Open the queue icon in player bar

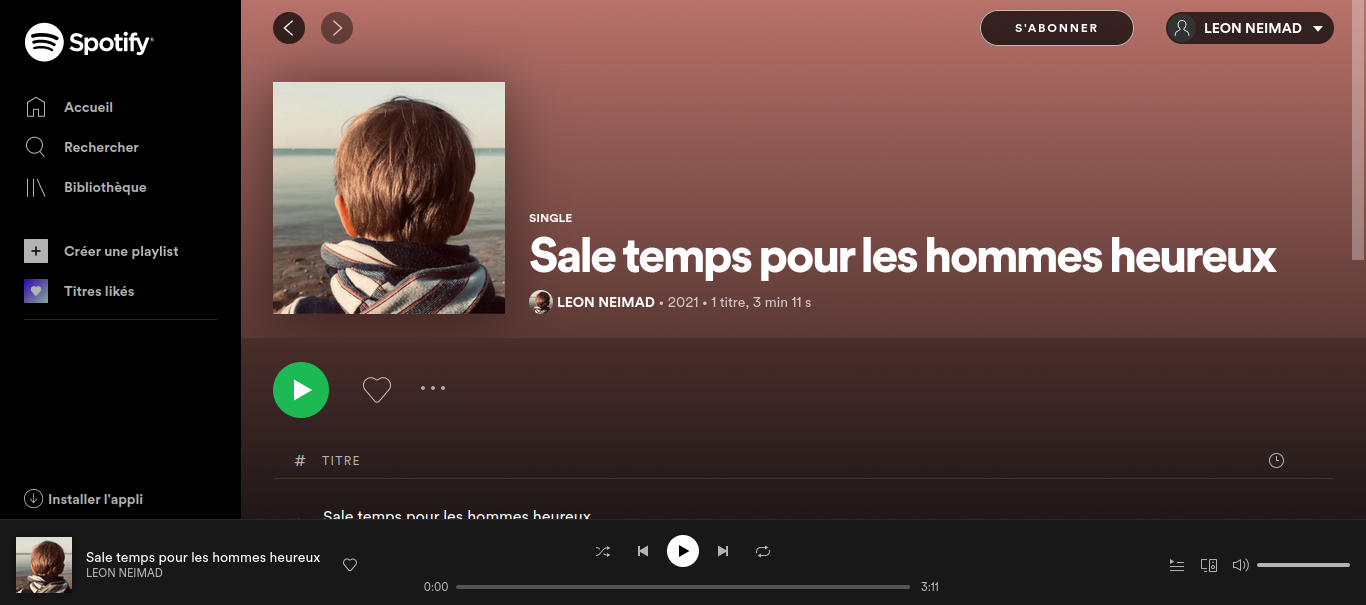pos(1177,565)
